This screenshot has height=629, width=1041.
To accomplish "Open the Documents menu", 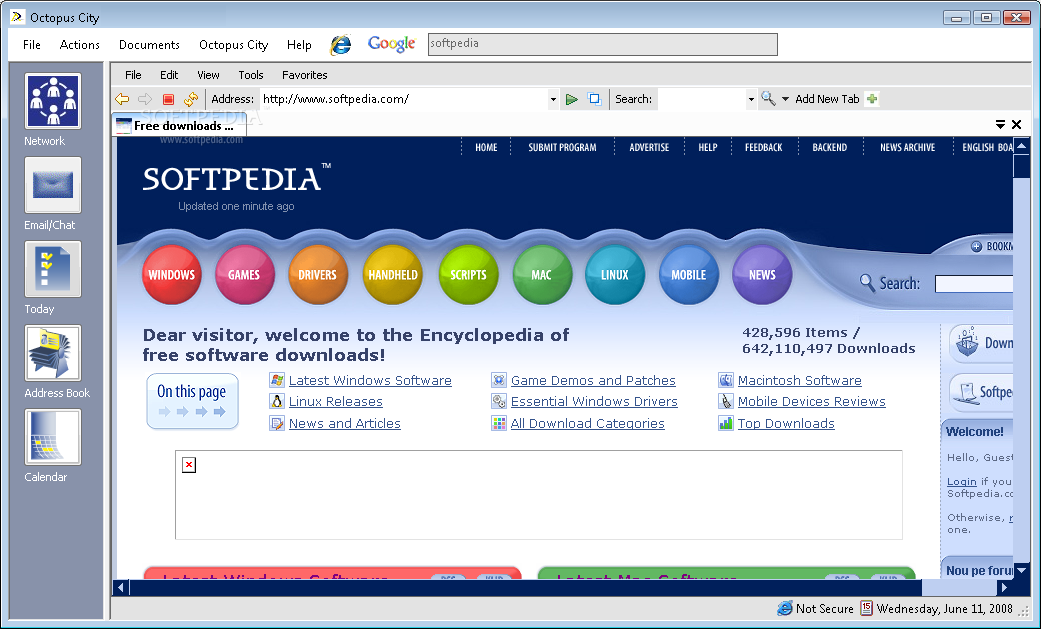I will click(149, 45).
